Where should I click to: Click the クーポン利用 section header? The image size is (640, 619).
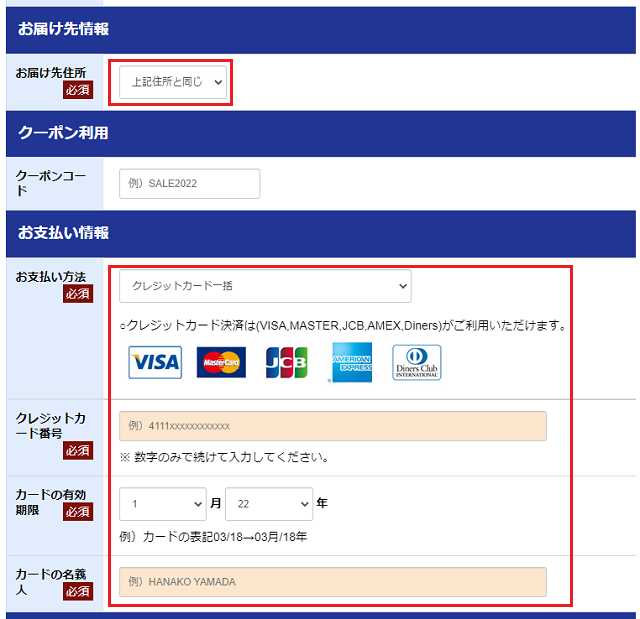coord(321,133)
